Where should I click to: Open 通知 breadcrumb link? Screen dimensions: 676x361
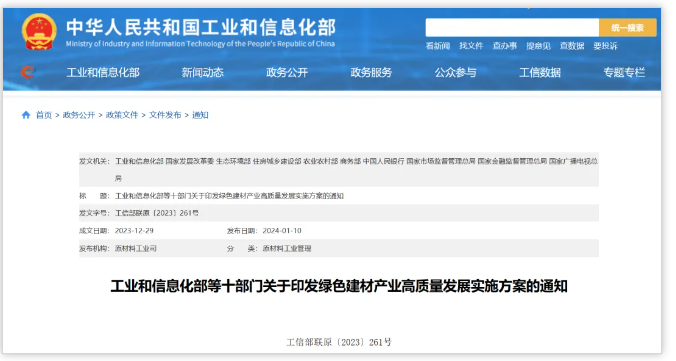point(200,115)
